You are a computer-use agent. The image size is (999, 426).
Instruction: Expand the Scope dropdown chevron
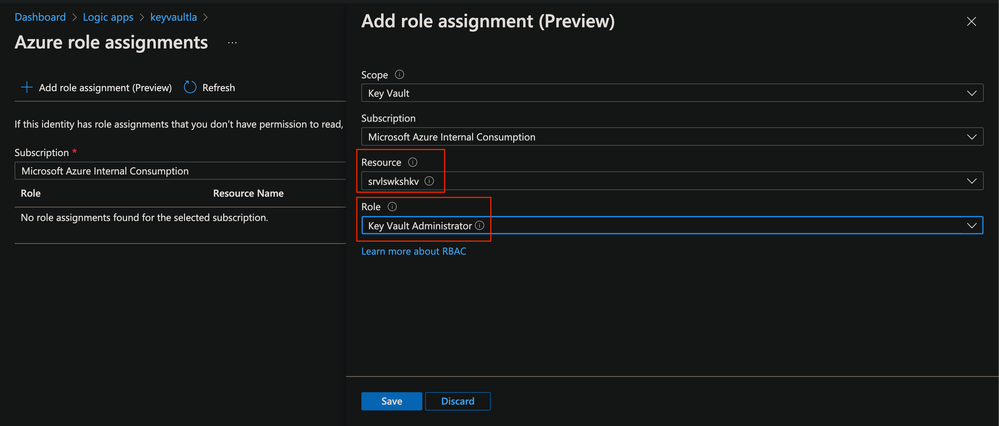[971, 93]
